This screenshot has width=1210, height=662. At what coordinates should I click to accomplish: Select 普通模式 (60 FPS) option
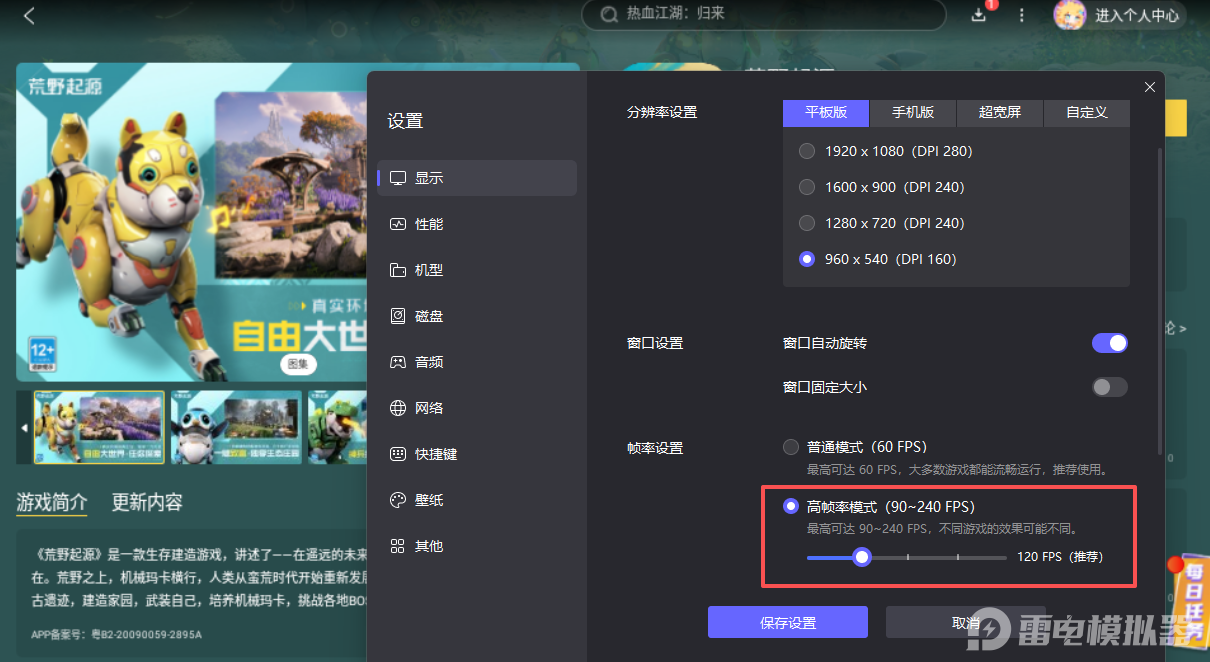[x=791, y=447]
